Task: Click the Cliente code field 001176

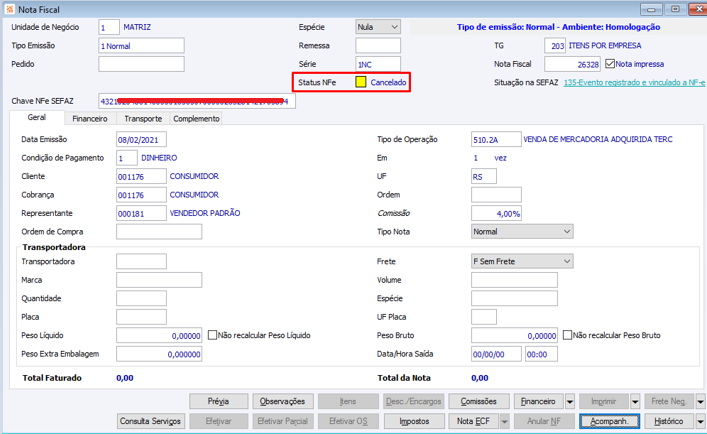Action: click(x=141, y=176)
